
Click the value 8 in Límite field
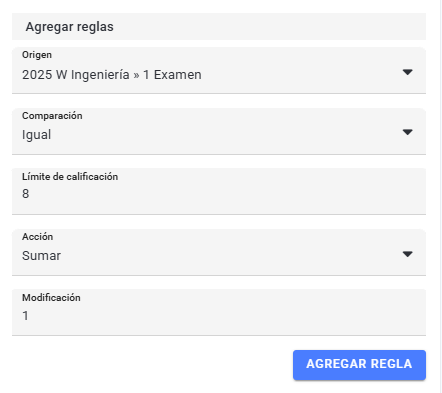point(26,194)
